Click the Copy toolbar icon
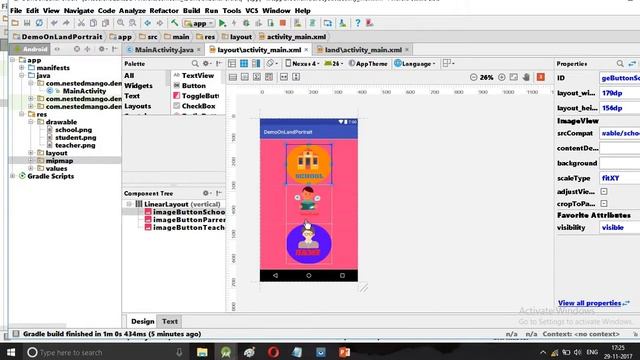This screenshot has width=640, height=360. tap(93, 23)
